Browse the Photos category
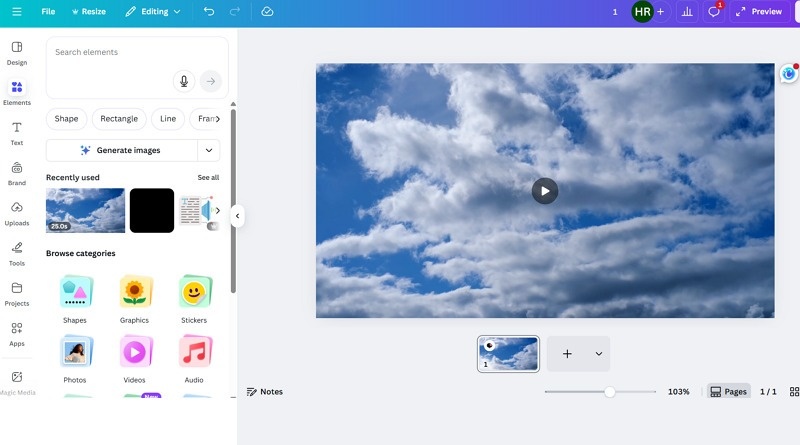Viewport: 800px width, 445px height. pos(75,359)
